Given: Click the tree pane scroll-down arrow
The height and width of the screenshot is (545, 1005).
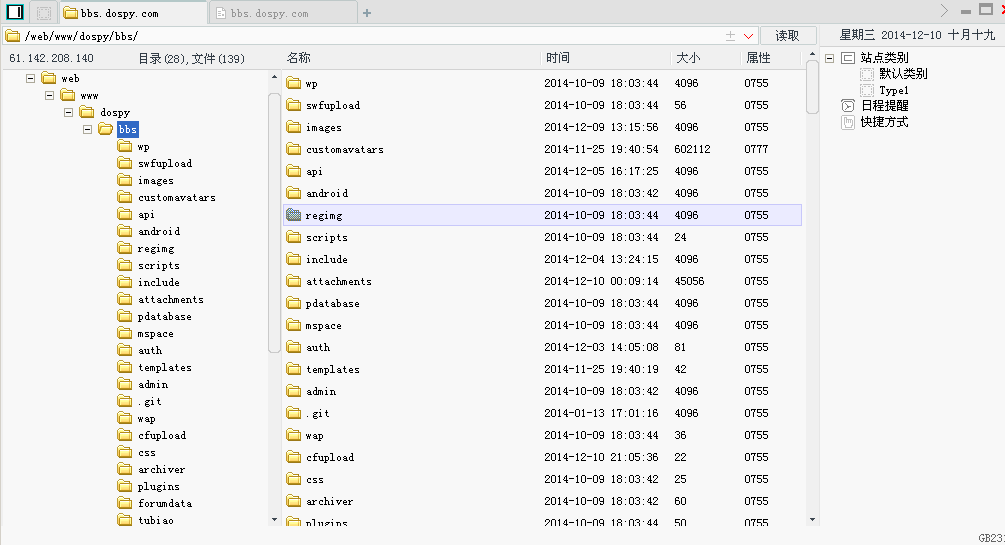Looking at the screenshot, I should click(274, 519).
